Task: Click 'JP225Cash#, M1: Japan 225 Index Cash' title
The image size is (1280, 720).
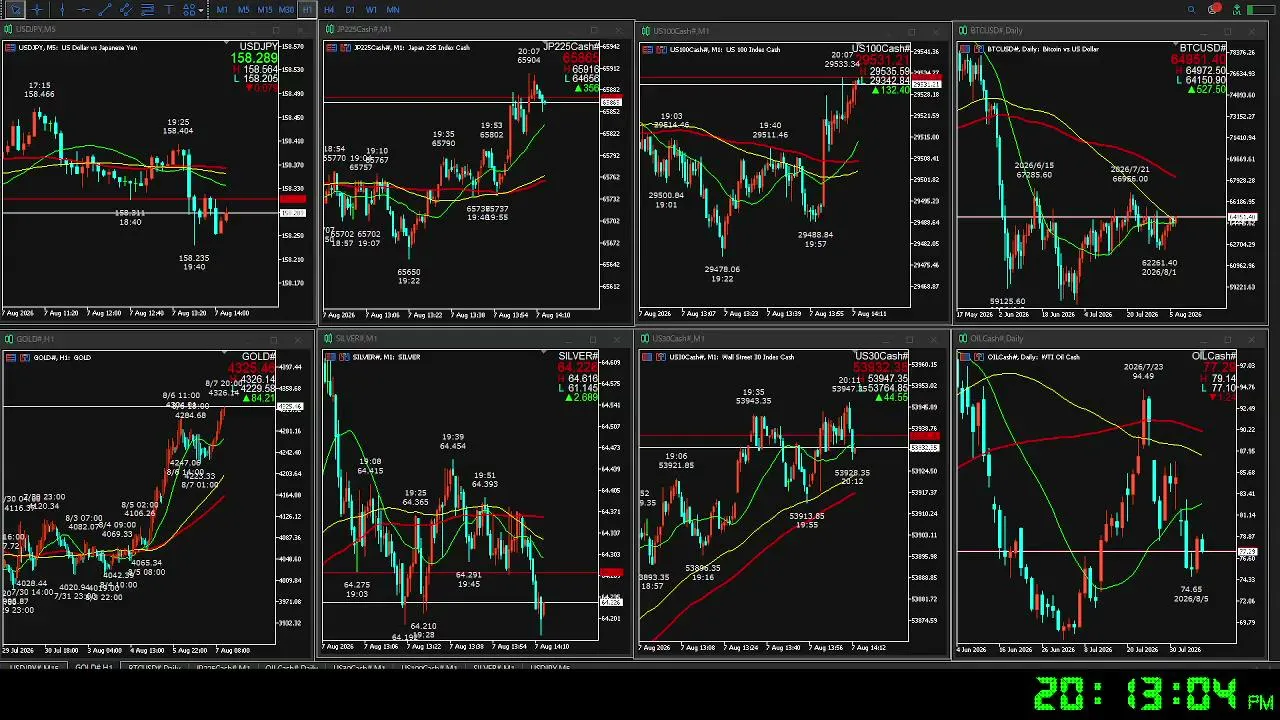Action: point(411,47)
